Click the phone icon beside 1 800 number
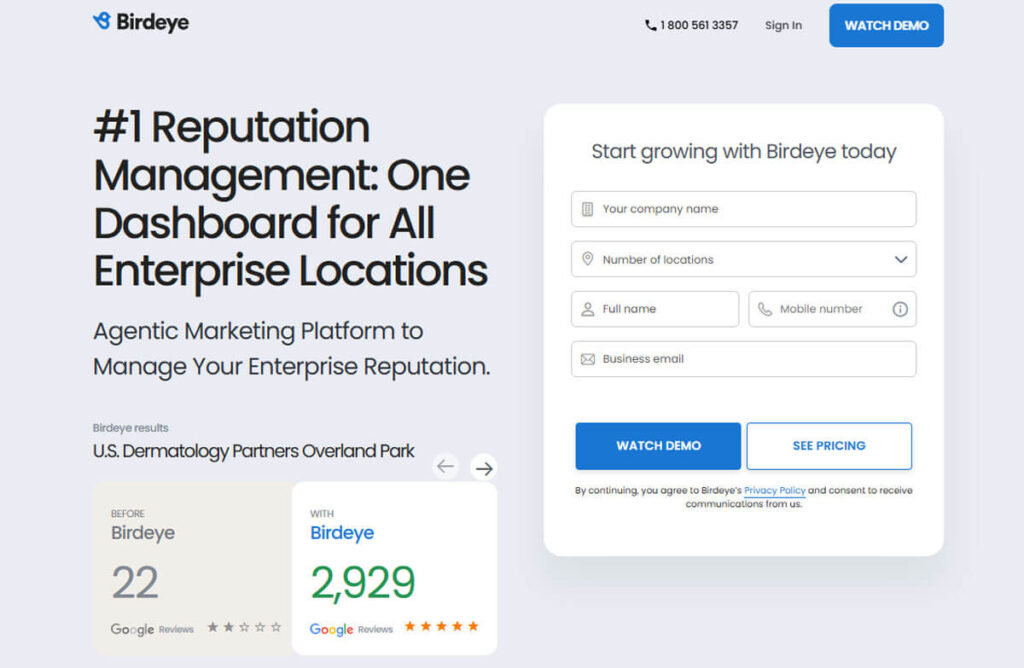Image resolution: width=1024 pixels, height=668 pixels. tap(651, 26)
